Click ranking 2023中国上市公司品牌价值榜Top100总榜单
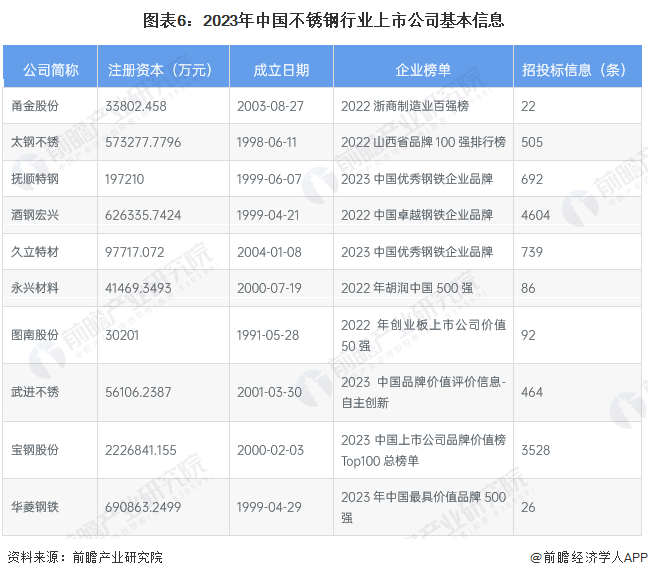The image size is (648, 578). tap(424, 450)
